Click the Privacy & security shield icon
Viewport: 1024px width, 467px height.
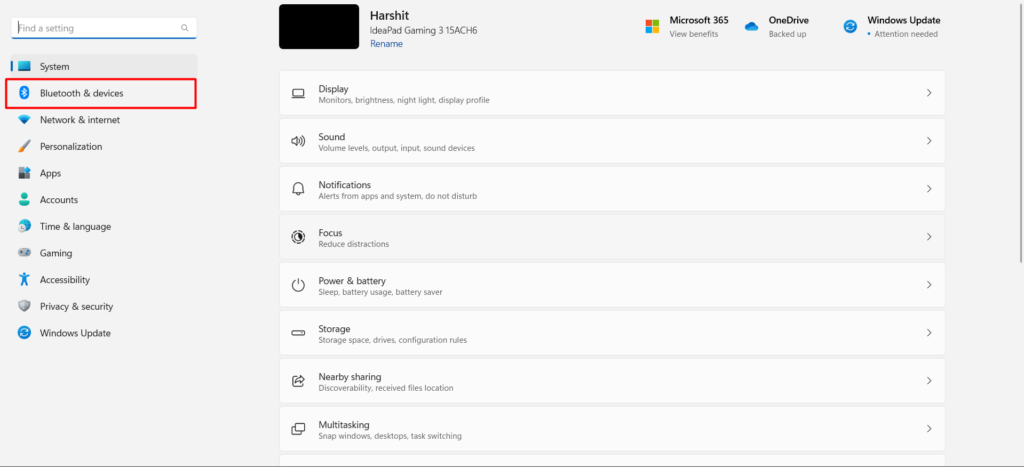(24, 306)
